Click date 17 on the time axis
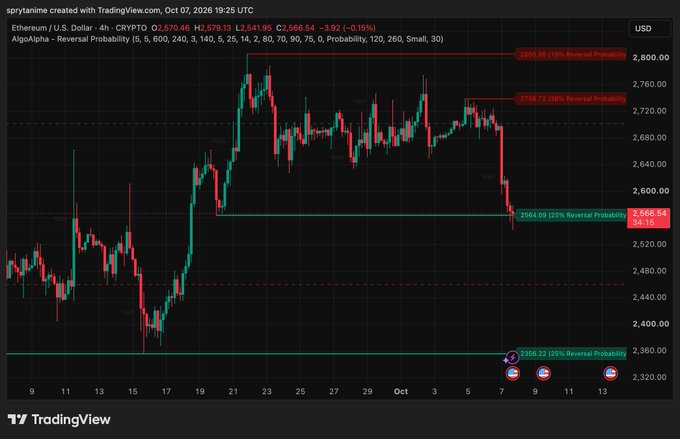680x439 pixels. click(166, 391)
